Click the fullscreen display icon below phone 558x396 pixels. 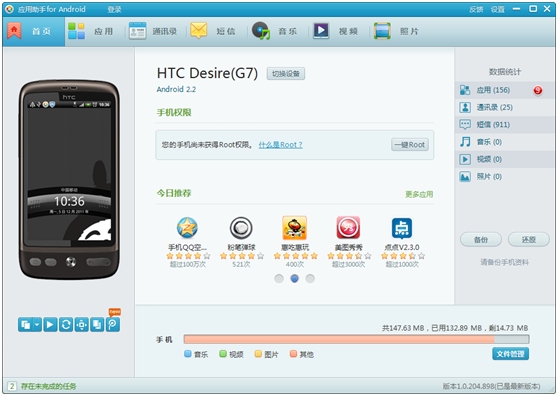point(81,324)
